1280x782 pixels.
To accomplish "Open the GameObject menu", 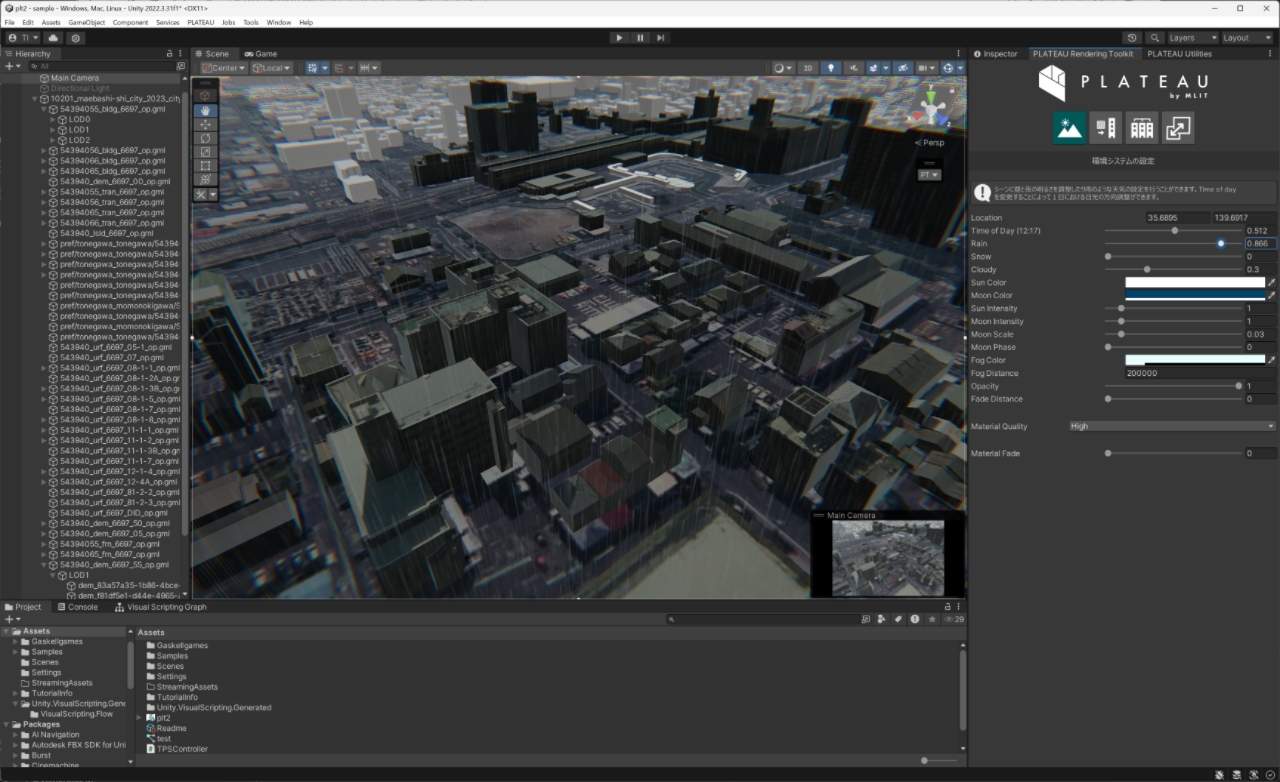I will pyautogui.click(x=87, y=22).
